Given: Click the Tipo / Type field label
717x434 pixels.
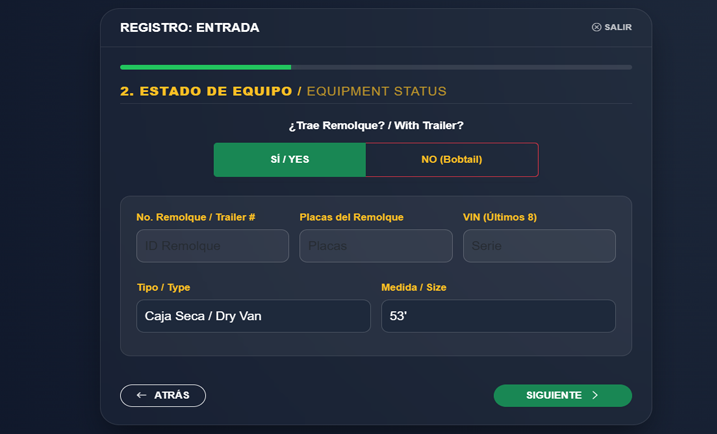Looking at the screenshot, I should click(x=163, y=287).
